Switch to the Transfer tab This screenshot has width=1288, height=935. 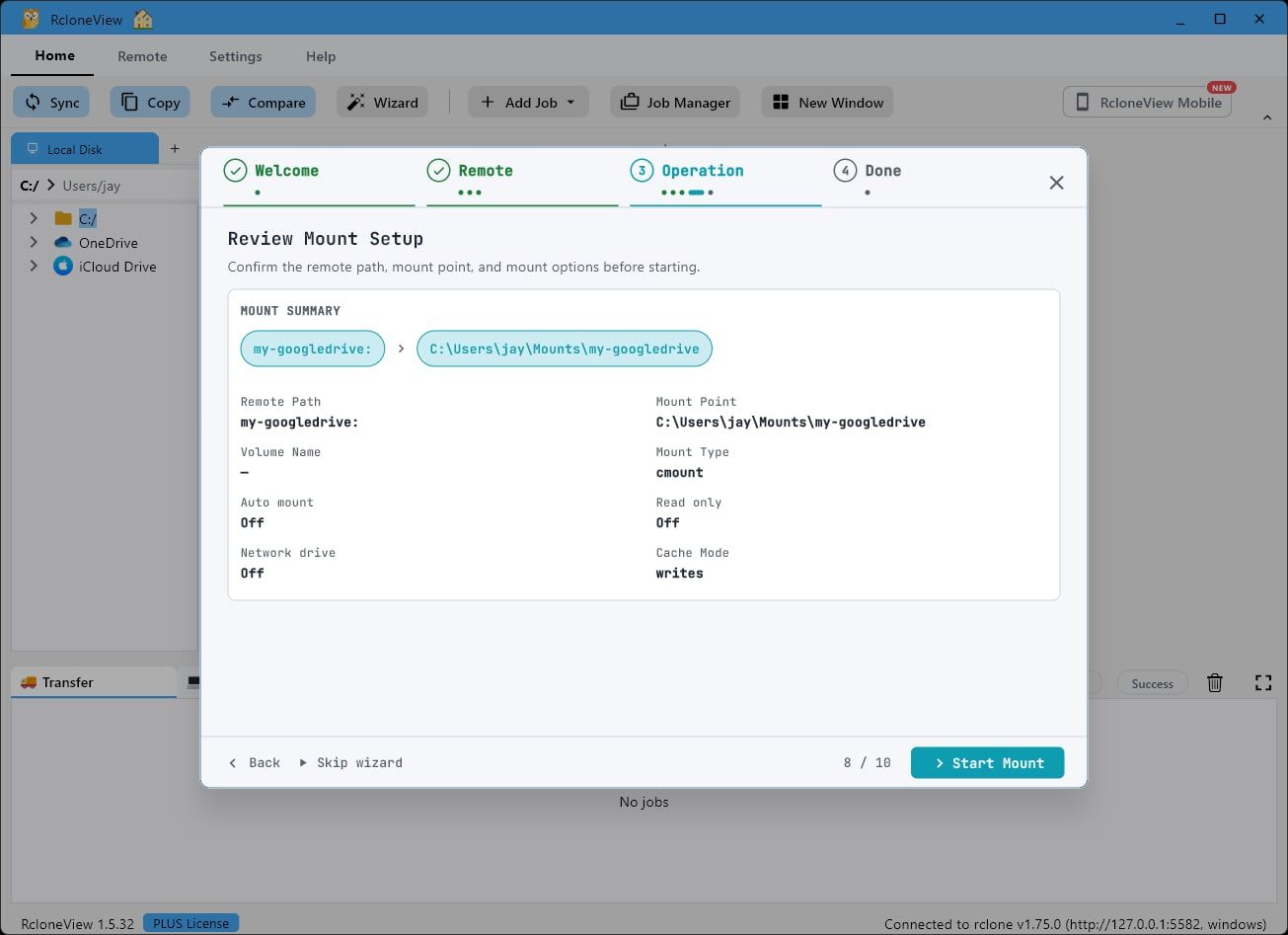coord(94,682)
